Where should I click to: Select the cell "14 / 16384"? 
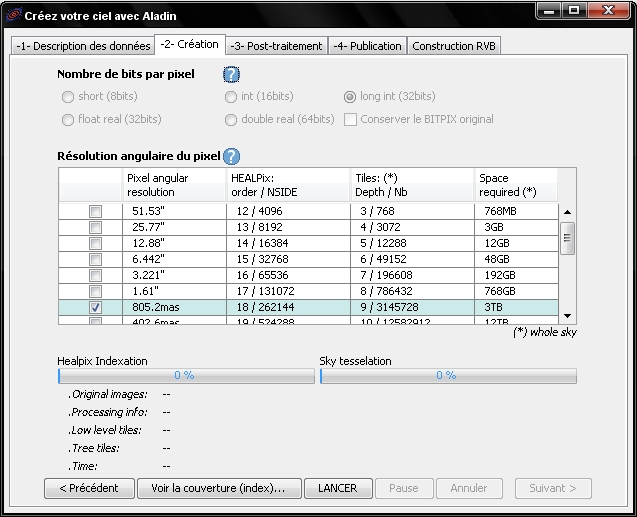pos(288,243)
